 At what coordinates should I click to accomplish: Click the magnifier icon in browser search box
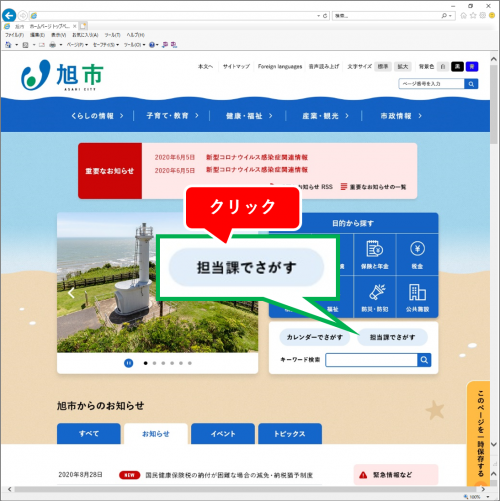[x=444, y=16]
